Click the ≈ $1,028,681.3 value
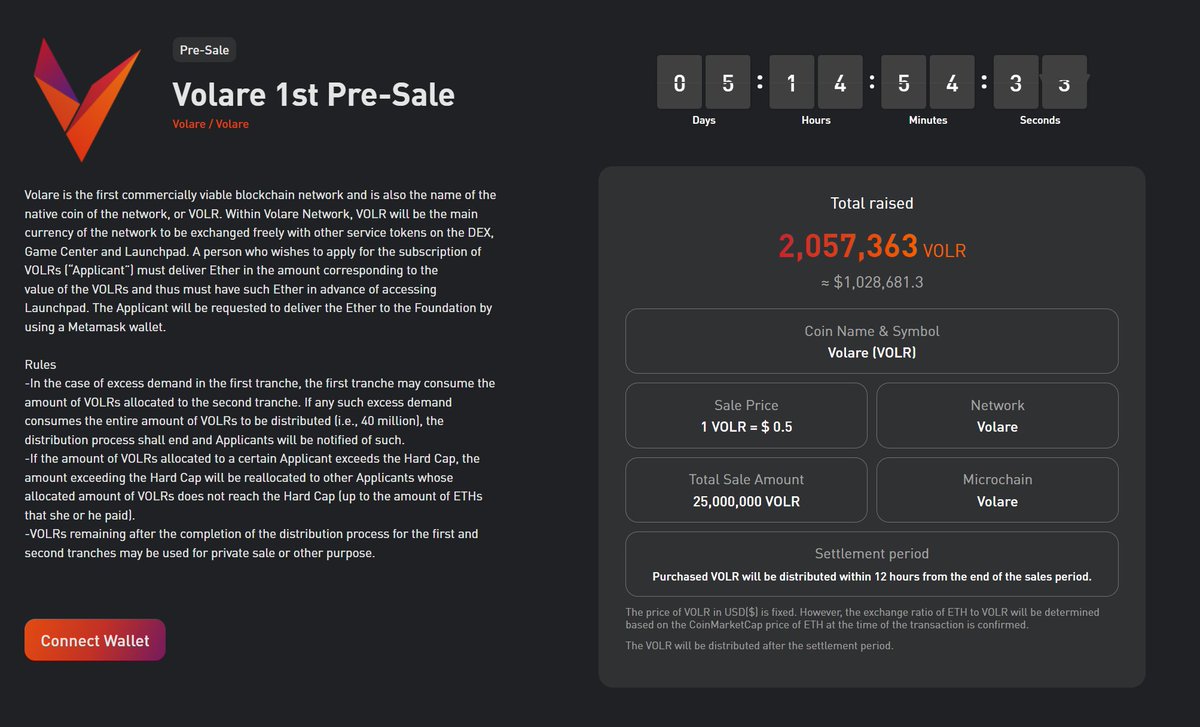This screenshot has height=727, width=1200. point(872,283)
